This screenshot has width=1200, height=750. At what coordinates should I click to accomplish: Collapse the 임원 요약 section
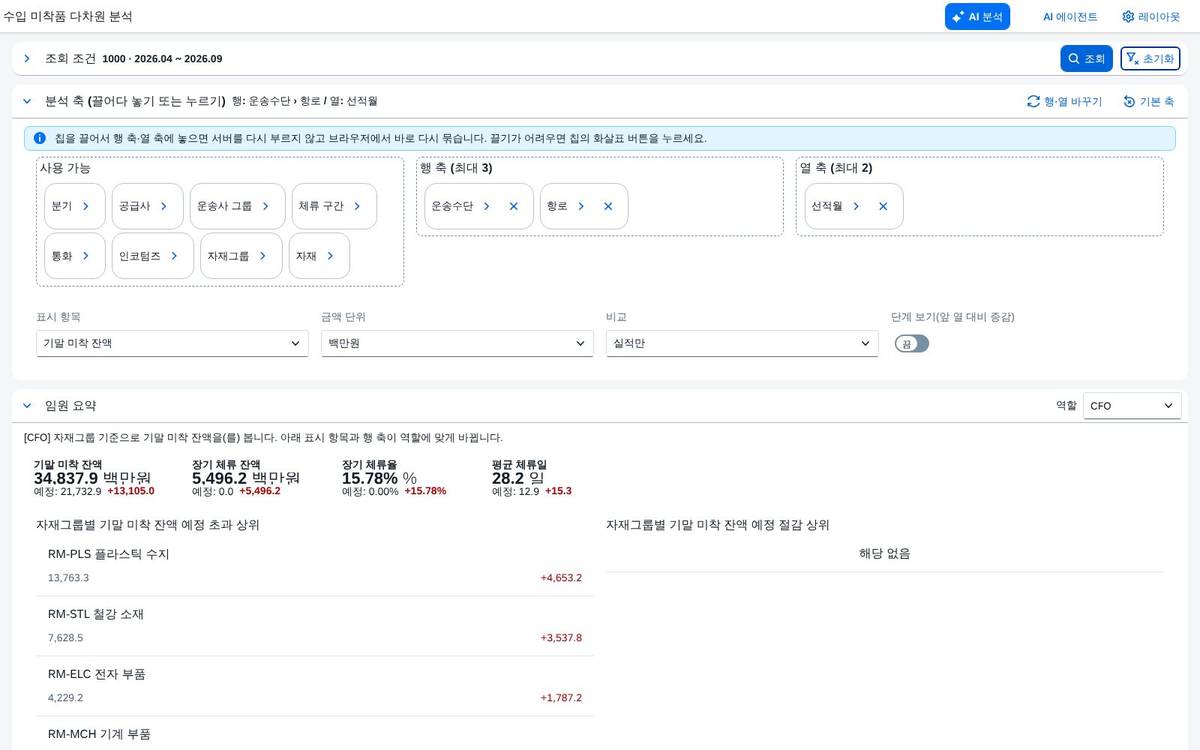tap(27, 405)
